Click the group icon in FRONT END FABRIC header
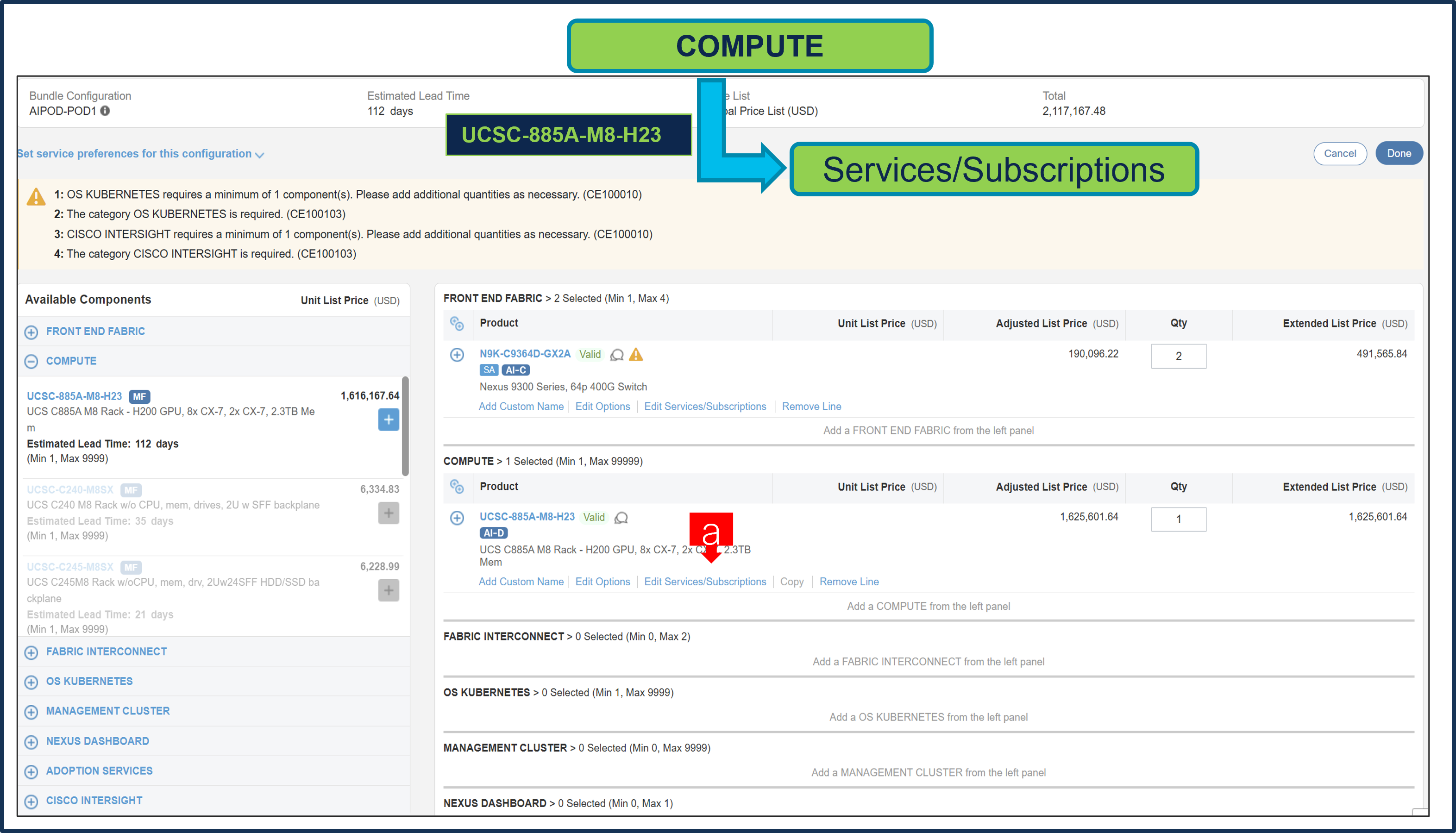 click(457, 323)
